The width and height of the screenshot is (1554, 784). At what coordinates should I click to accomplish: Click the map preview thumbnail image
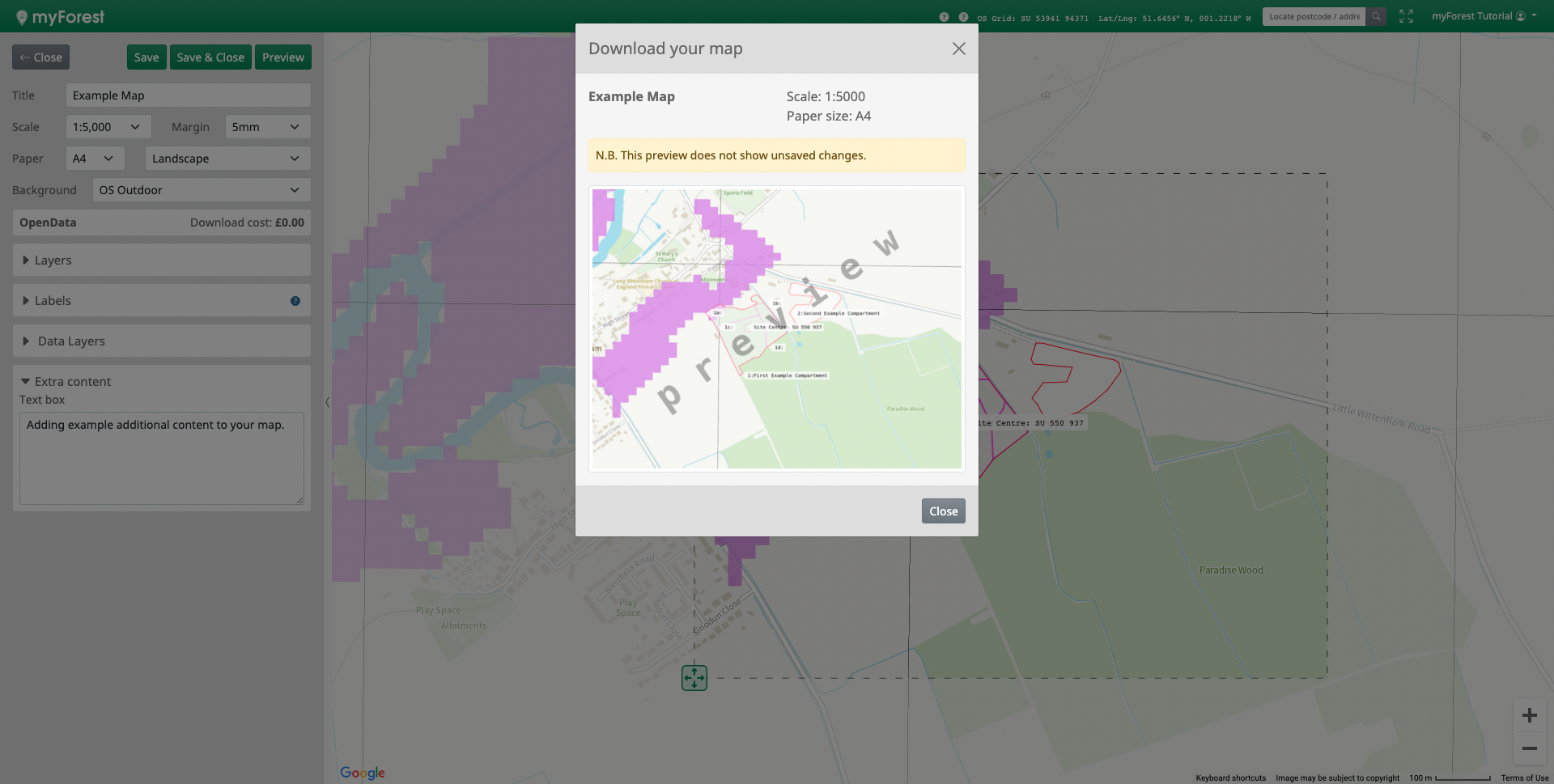pos(776,328)
